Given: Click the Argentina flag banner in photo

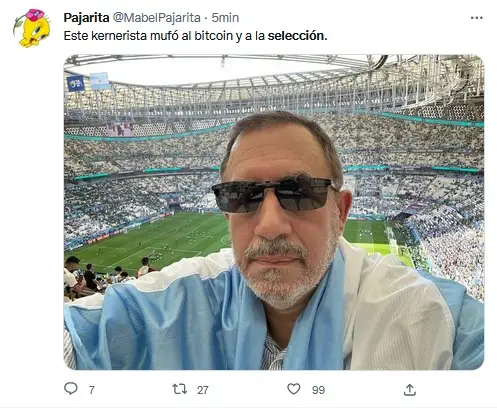Looking at the screenshot, I should 99,81.
